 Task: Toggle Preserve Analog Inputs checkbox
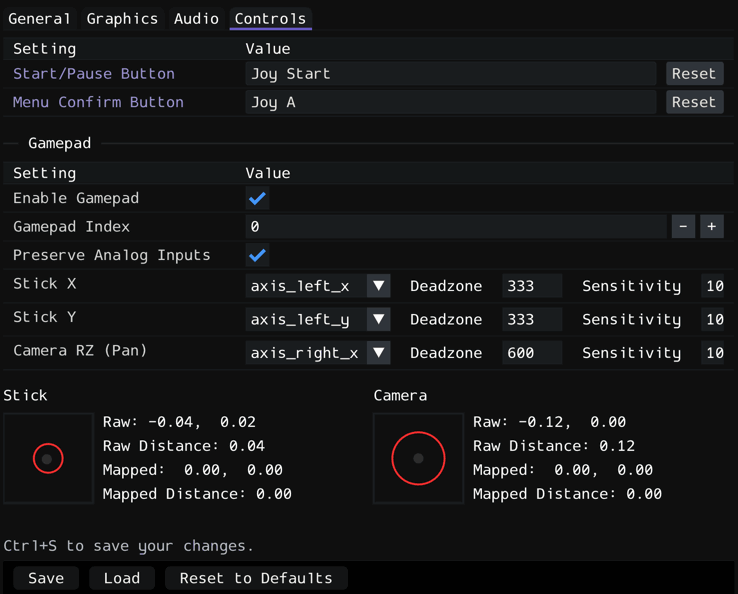click(x=257, y=255)
